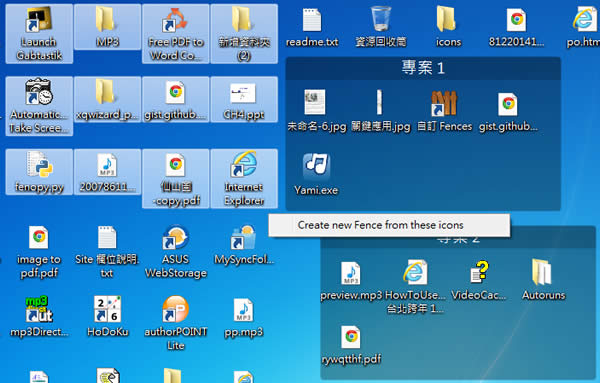Select the 資源回收筒 recycle bin
Screen dimensions: 600x383
[381, 27]
